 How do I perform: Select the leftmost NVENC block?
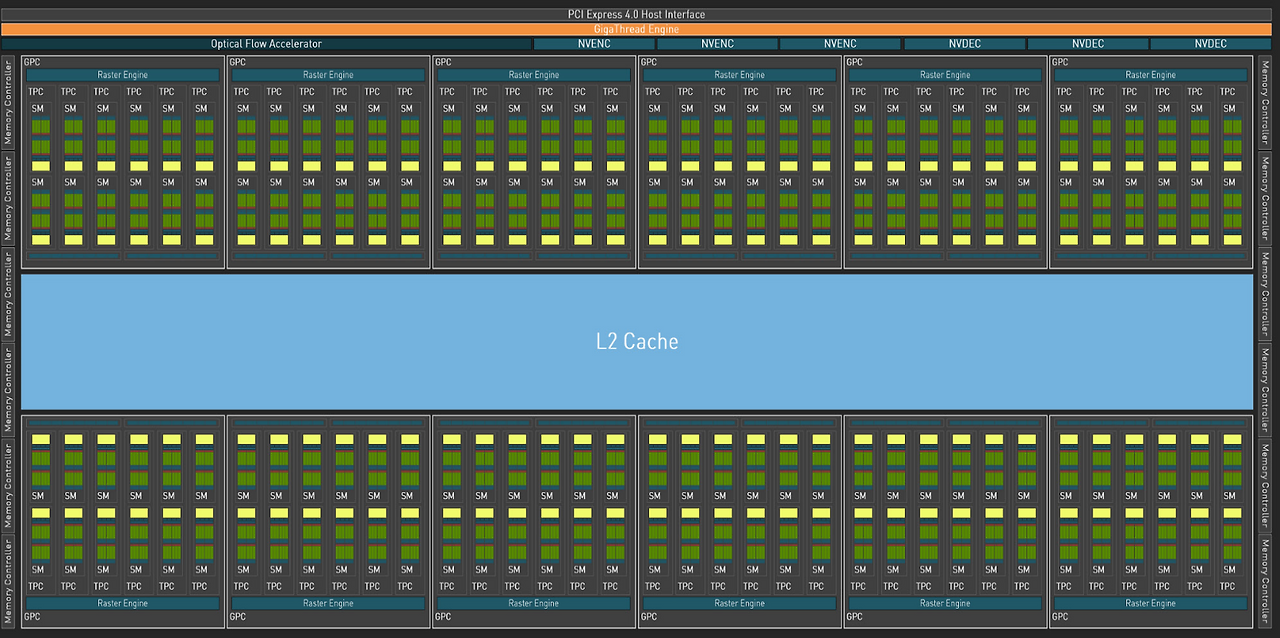[x=594, y=44]
